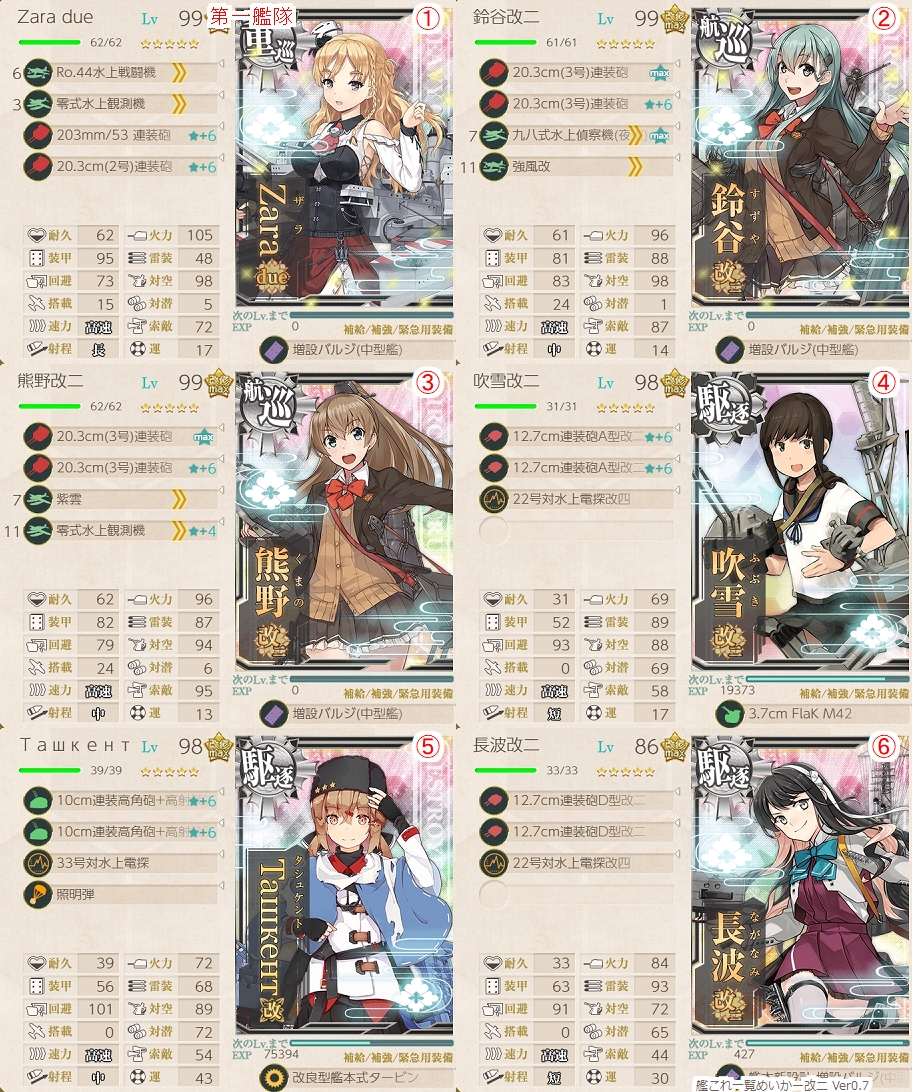Click the 改良型艦本式タービン turbine icon
Viewport: 912px width, 1092px height.
coord(274,1077)
